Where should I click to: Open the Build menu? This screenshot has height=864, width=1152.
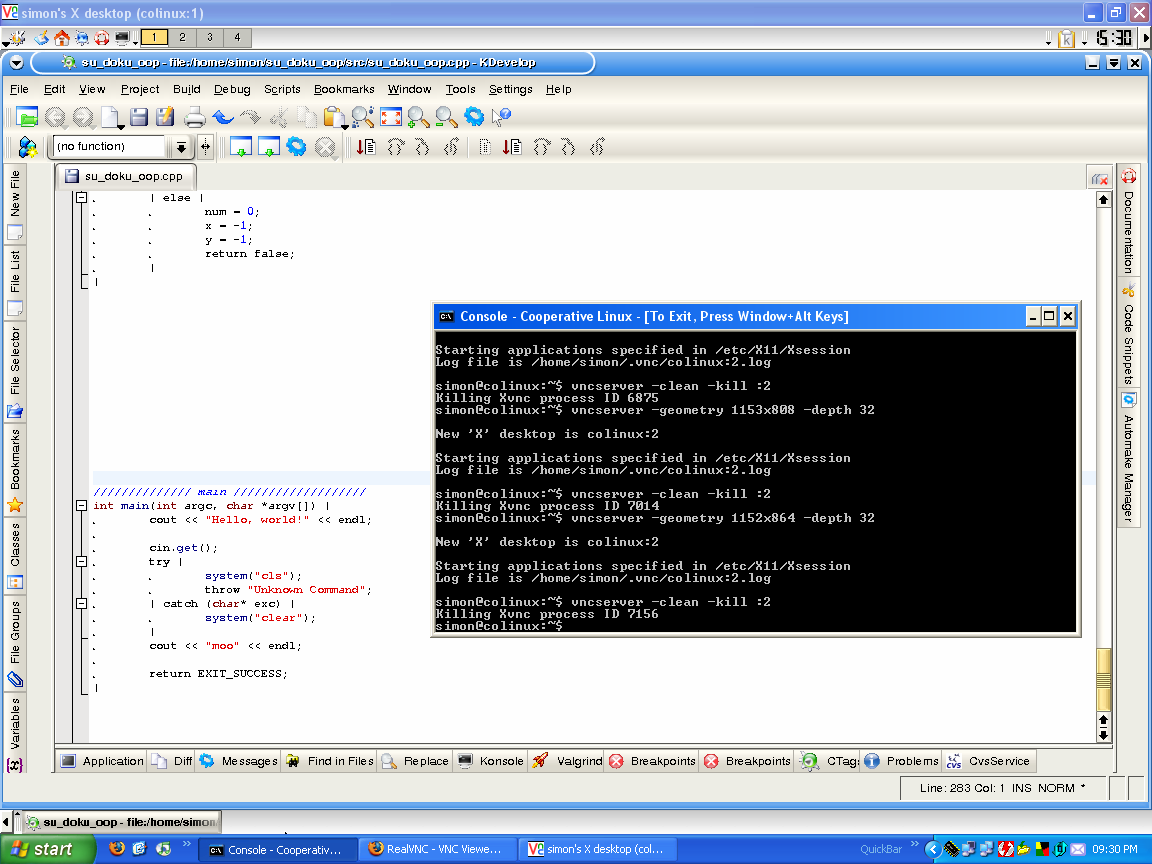pos(187,89)
